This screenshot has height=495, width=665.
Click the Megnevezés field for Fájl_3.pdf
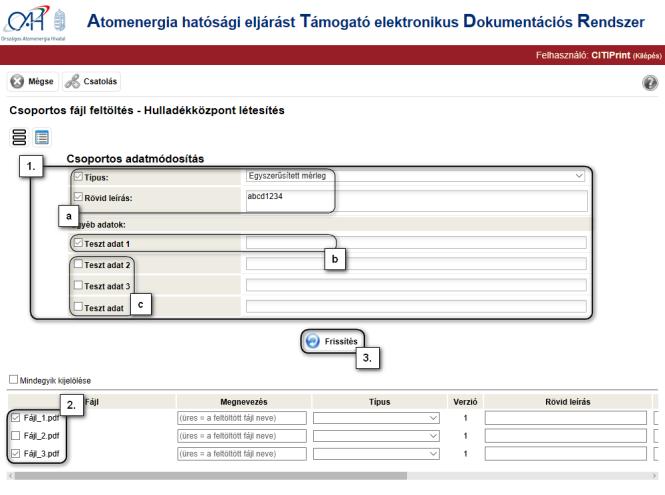coord(242,453)
